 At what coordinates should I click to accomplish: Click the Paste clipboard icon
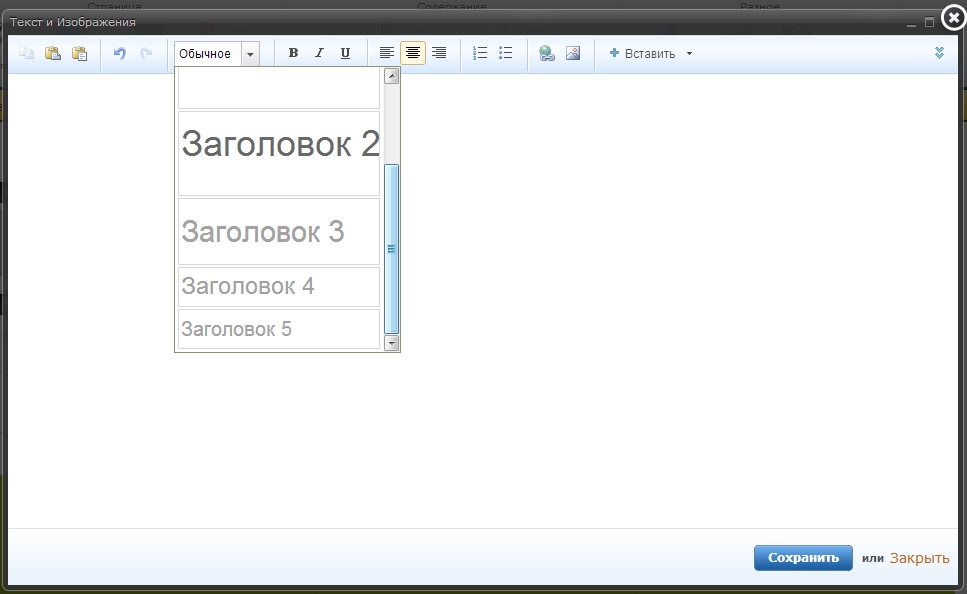53,54
